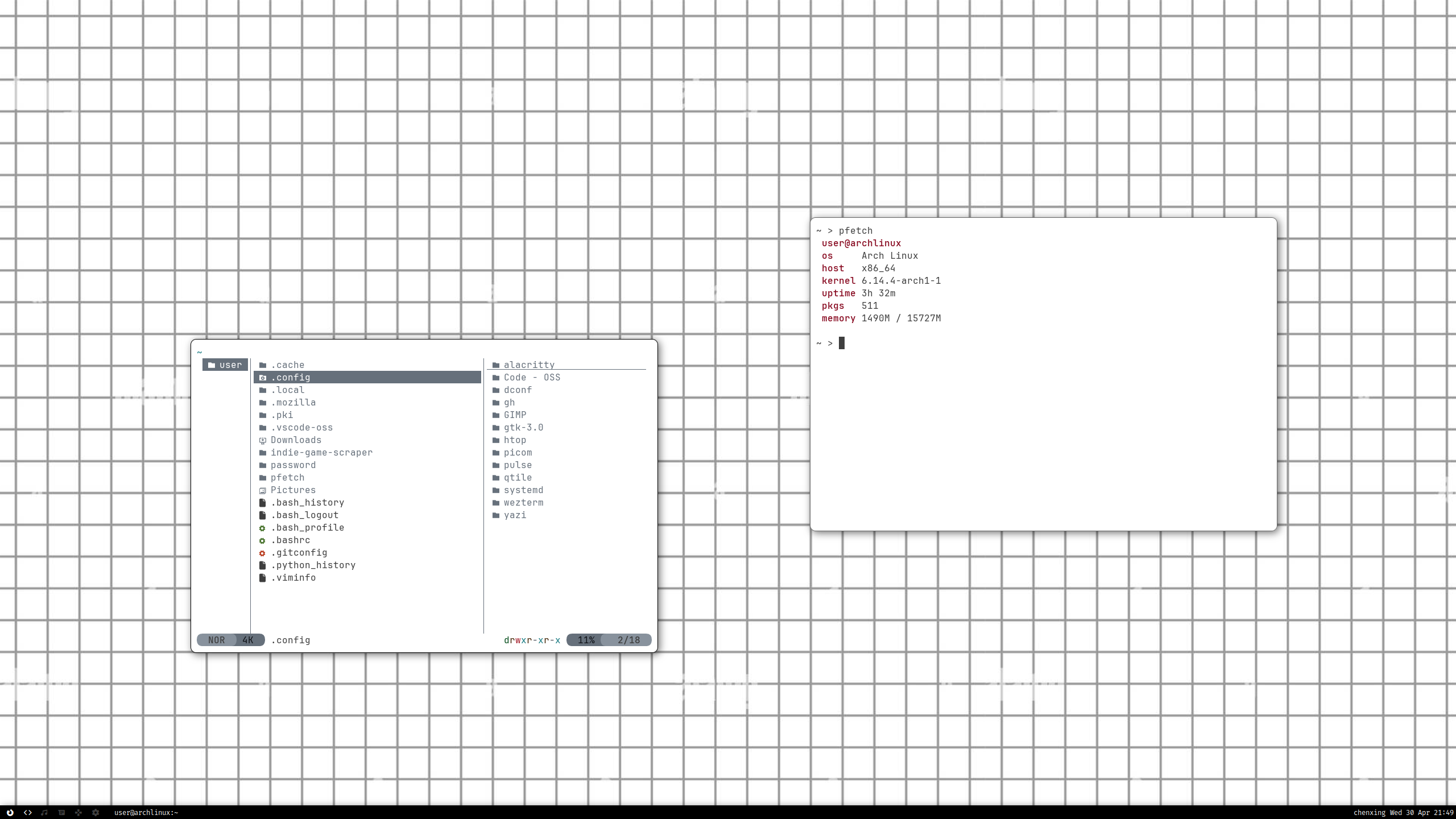The width and height of the screenshot is (1456, 819).
Task: Select the .local folder row
Action: click(x=367, y=390)
